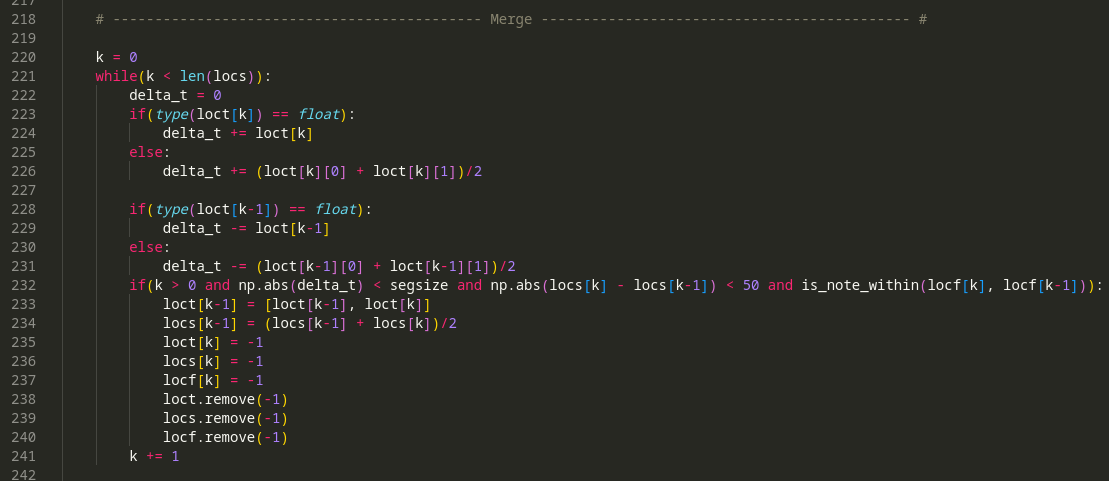Click 'loct[k] = -1' statement
This screenshot has width=1109, height=481.
tap(213, 342)
